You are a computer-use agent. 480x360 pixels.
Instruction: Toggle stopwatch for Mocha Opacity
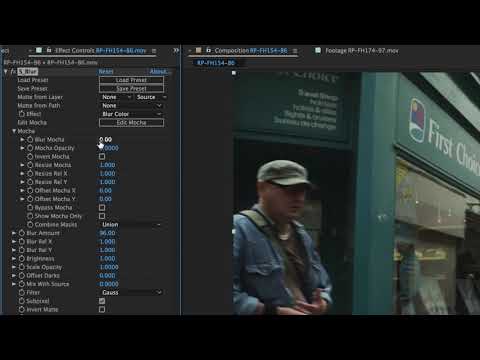30,148
